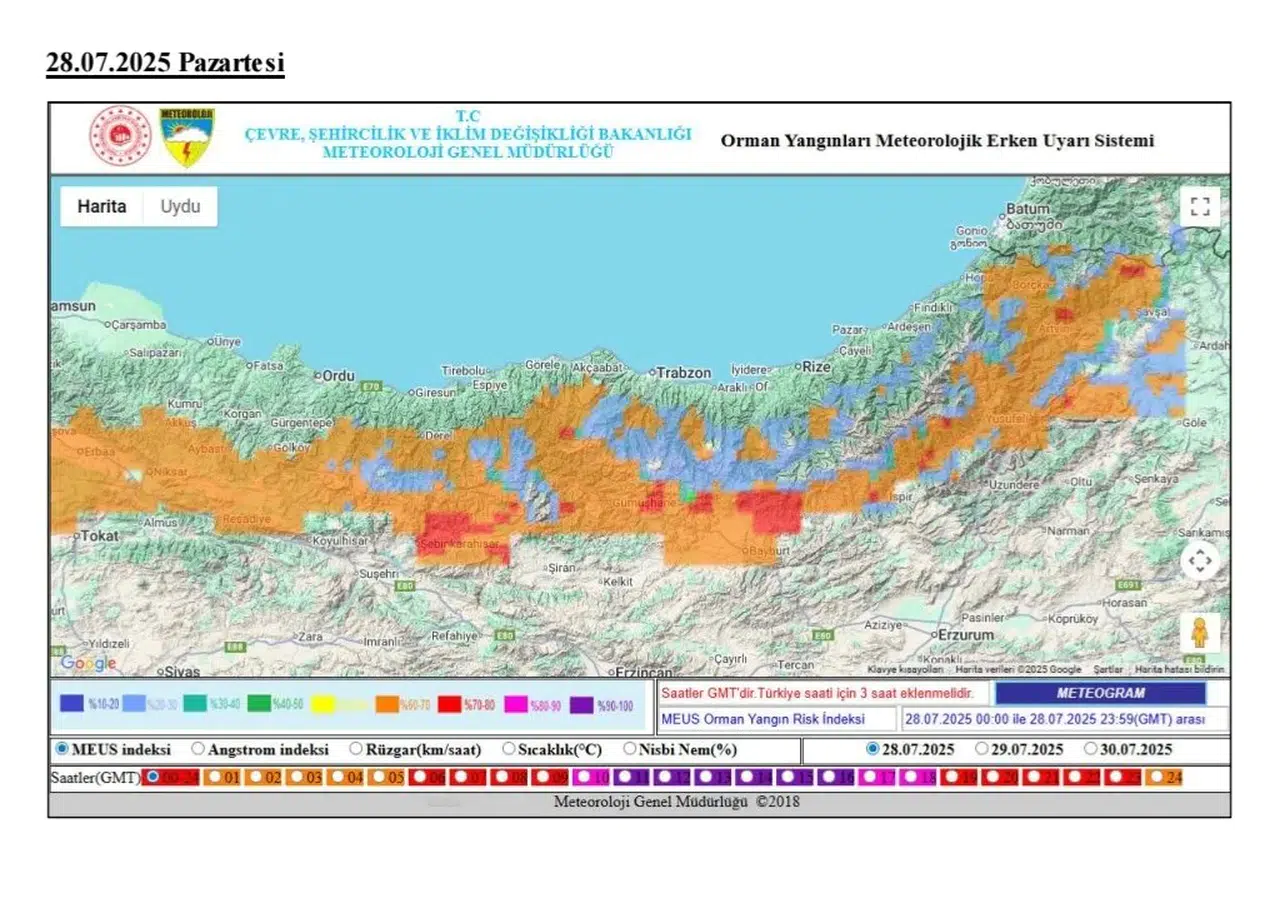
Task: Choose Rüzgar(km/saat) wind layer
Action: click(357, 749)
